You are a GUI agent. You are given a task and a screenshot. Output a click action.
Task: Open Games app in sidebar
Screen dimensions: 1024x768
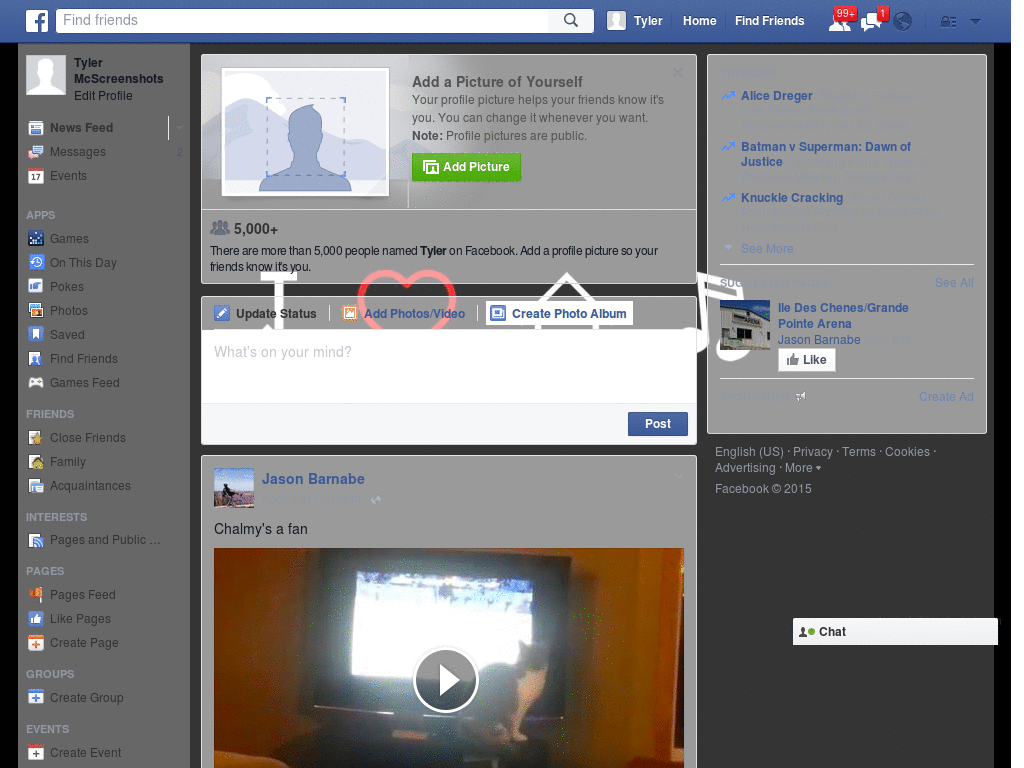[x=69, y=238]
